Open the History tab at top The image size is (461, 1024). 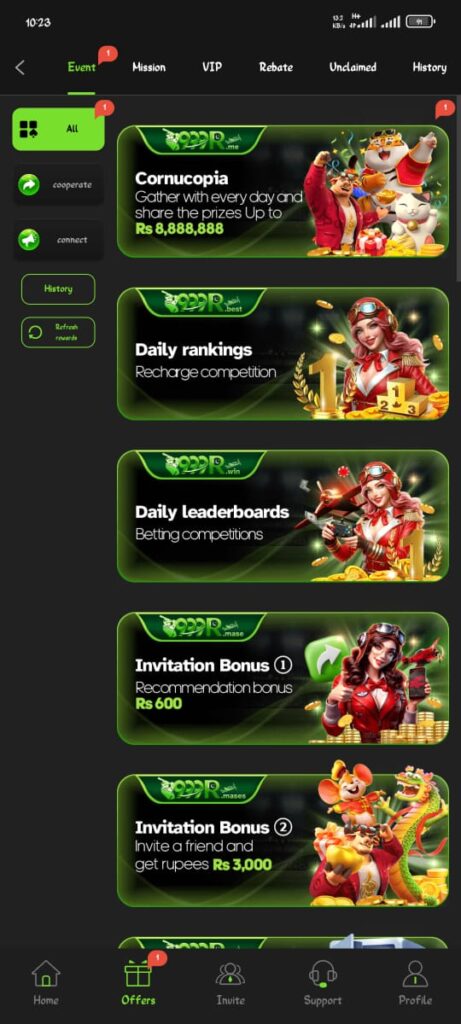pyautogui.click(x=429, y=67)
